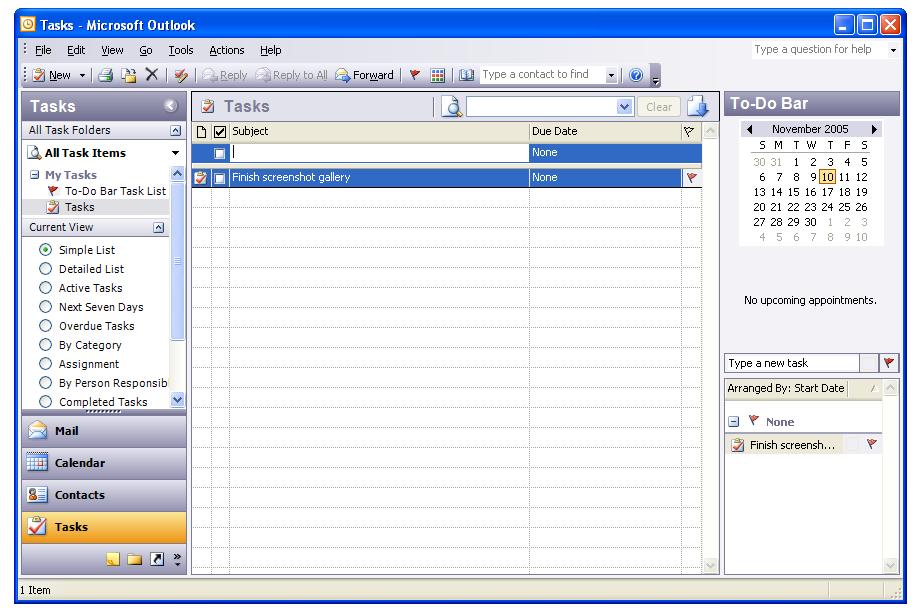Click the blue Help question mark icon
Image resolution: width=916 pixels, height=615 pixels.
pyautogui.click(x=636, y=75)
